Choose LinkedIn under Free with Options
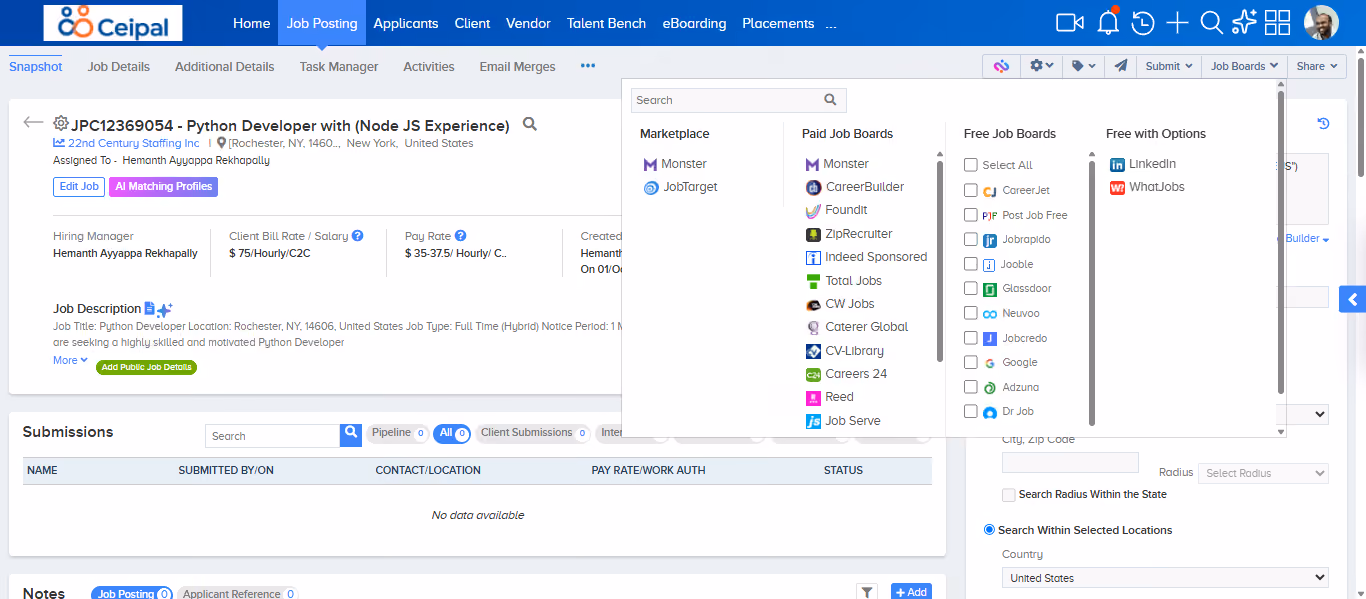The height and width of the screenshot is (599, 1366). pyautogui.click(x=1143, y=164)
